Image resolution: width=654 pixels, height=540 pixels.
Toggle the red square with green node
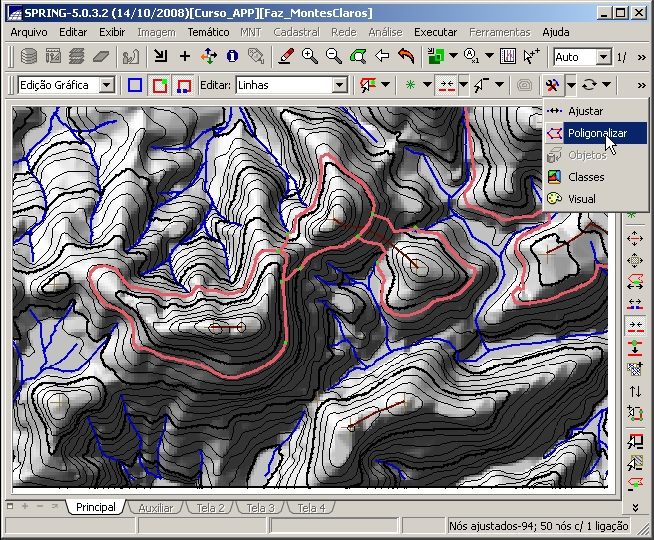[159, 86]
